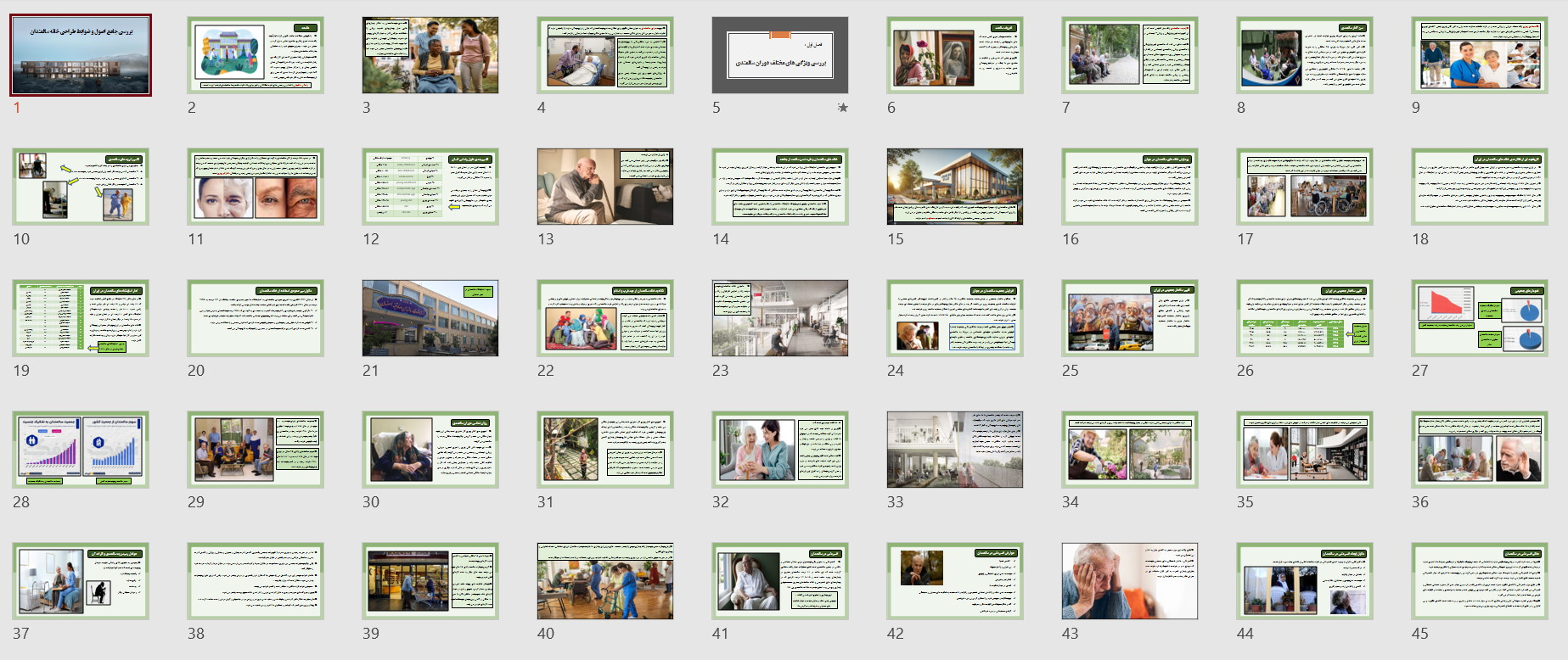Viewport: 1568px width, 660px height.
Task: Select slide 40 with the walker photo
Action: (x=604, y=581)
